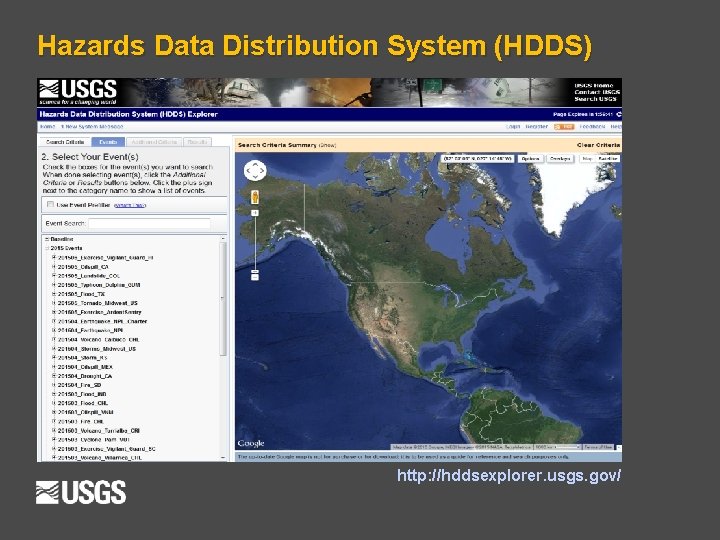Switch map to Map view
Screen dimensions: 720x540
click(x=587, y=158)
